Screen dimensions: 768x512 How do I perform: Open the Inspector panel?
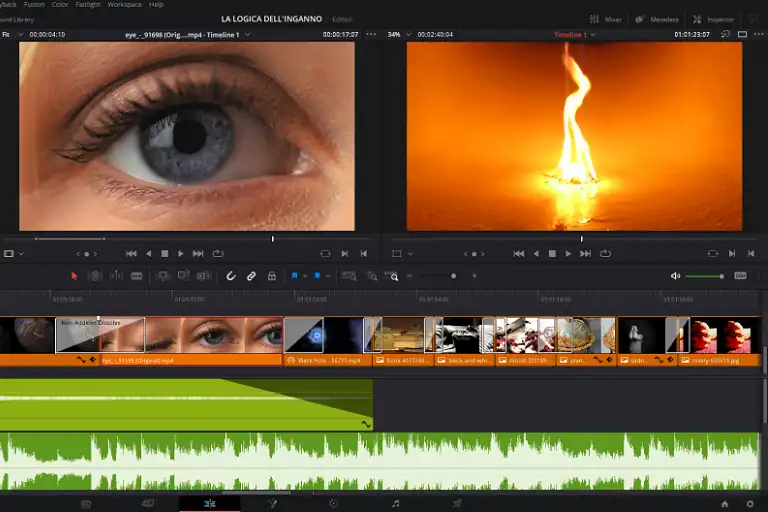coord(714,20)
